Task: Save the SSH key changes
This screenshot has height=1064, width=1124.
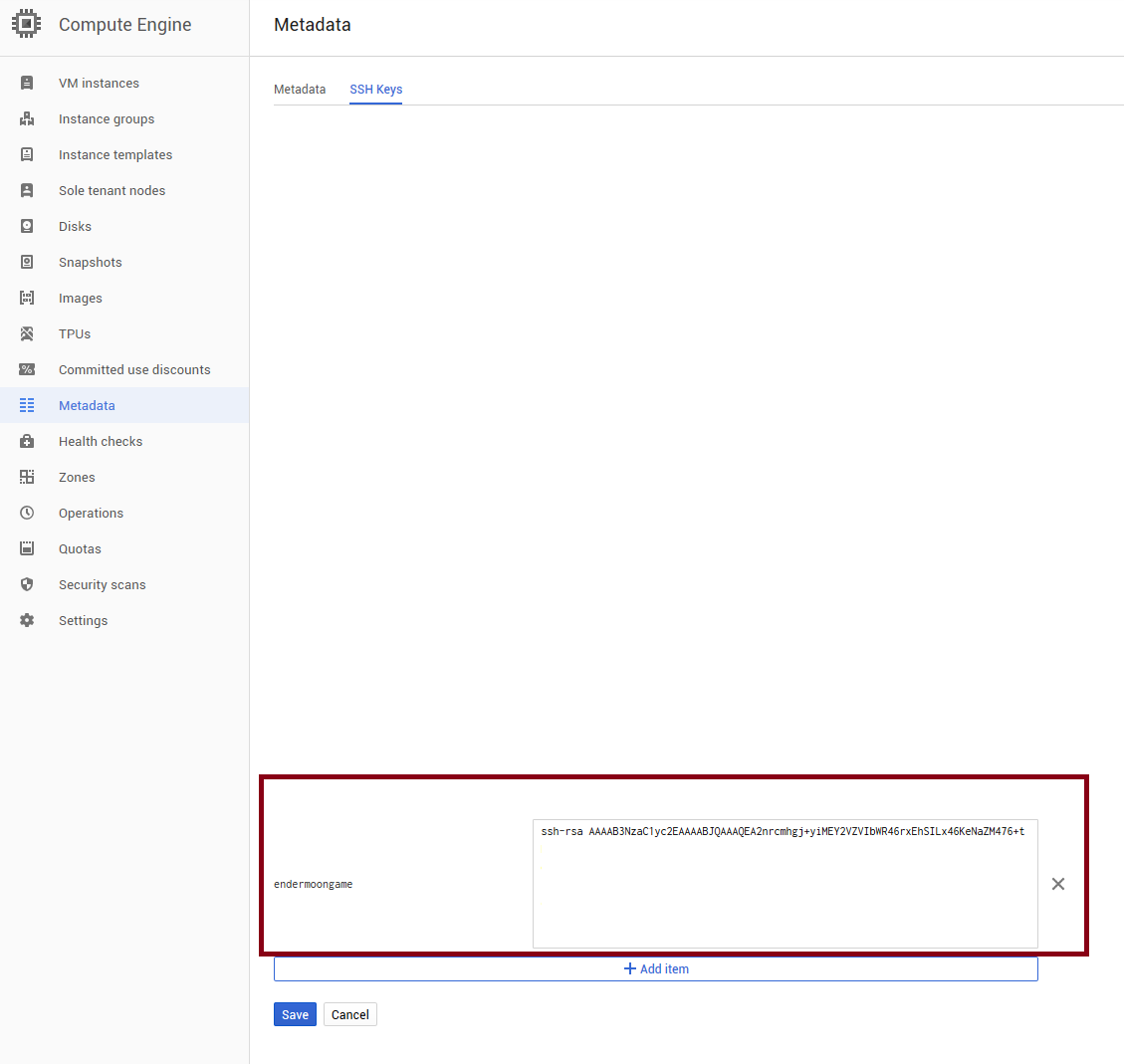Action: point(295,1014)
